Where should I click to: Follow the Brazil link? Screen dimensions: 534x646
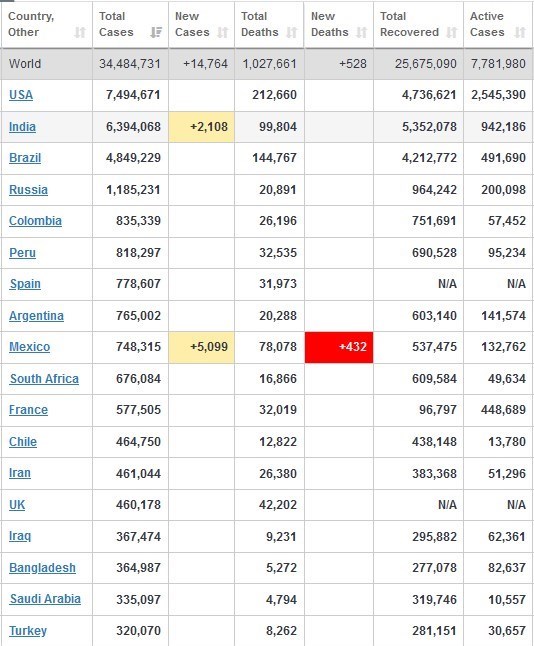tap(25, 158)
